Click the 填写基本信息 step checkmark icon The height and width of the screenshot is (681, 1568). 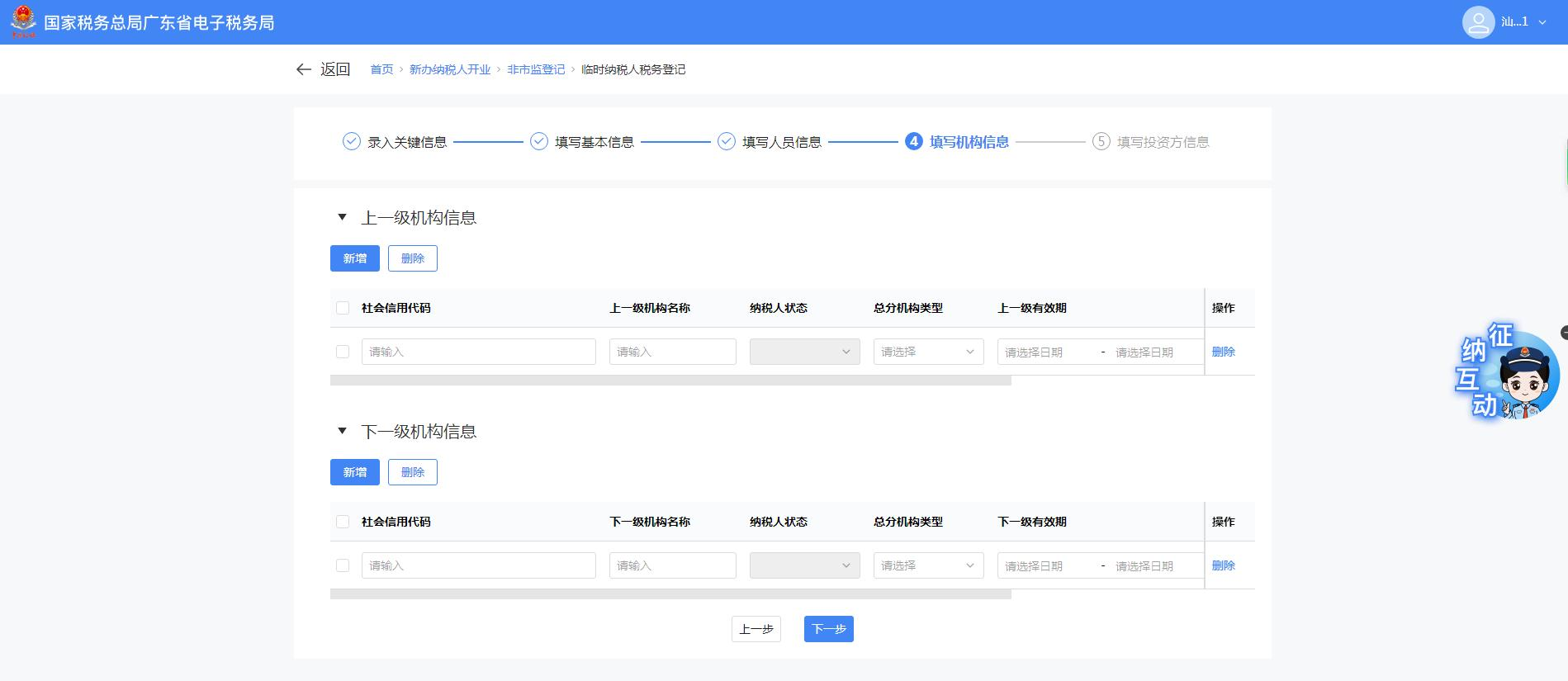pyautogui.click(x=539, y=142)
